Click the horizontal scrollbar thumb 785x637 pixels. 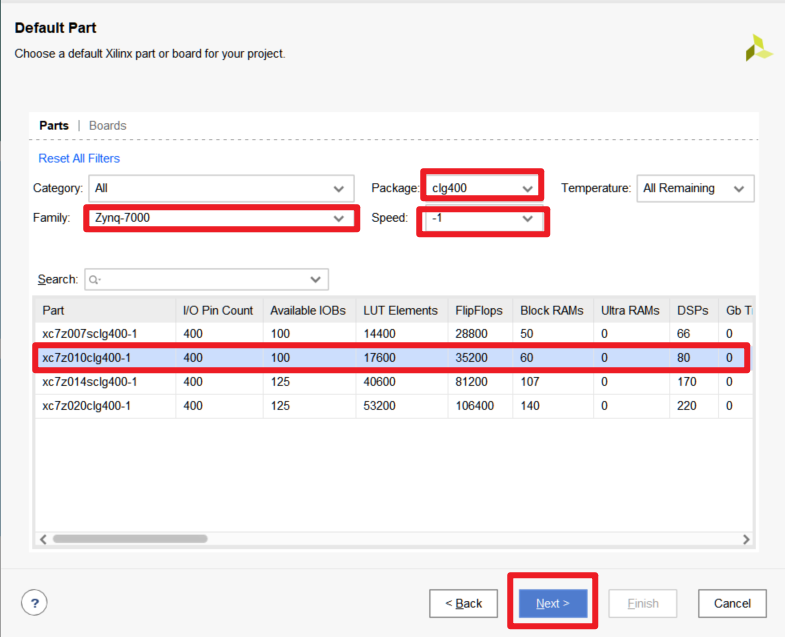130,539
